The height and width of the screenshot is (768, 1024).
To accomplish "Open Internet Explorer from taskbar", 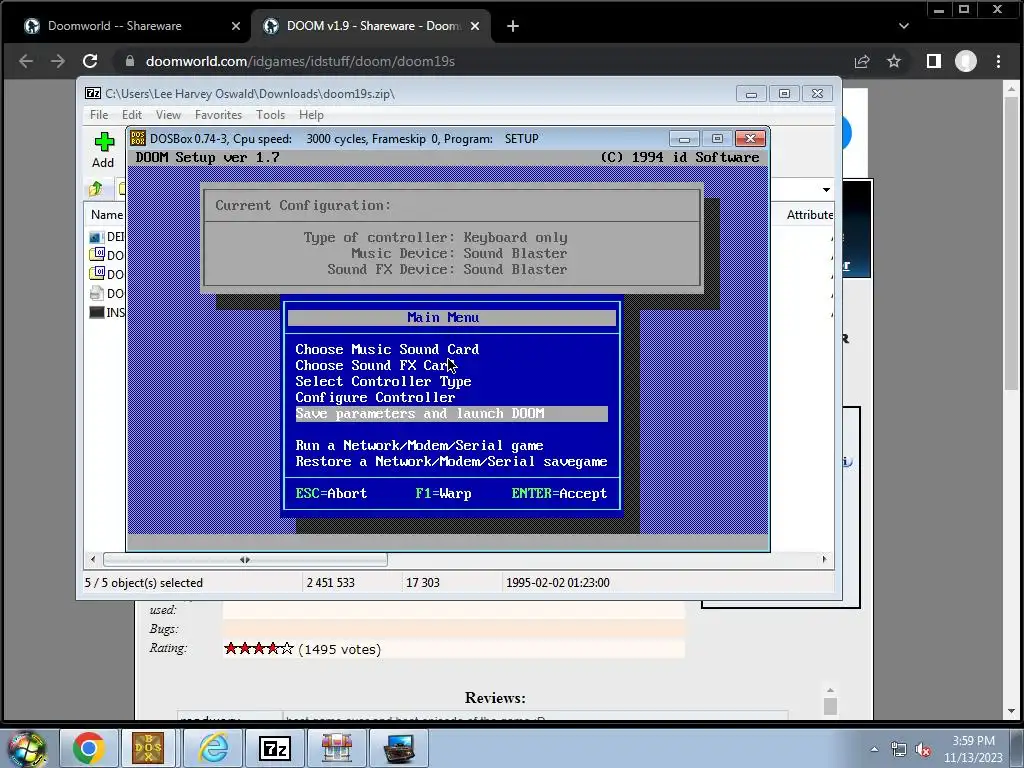I will tap(213, 748).
